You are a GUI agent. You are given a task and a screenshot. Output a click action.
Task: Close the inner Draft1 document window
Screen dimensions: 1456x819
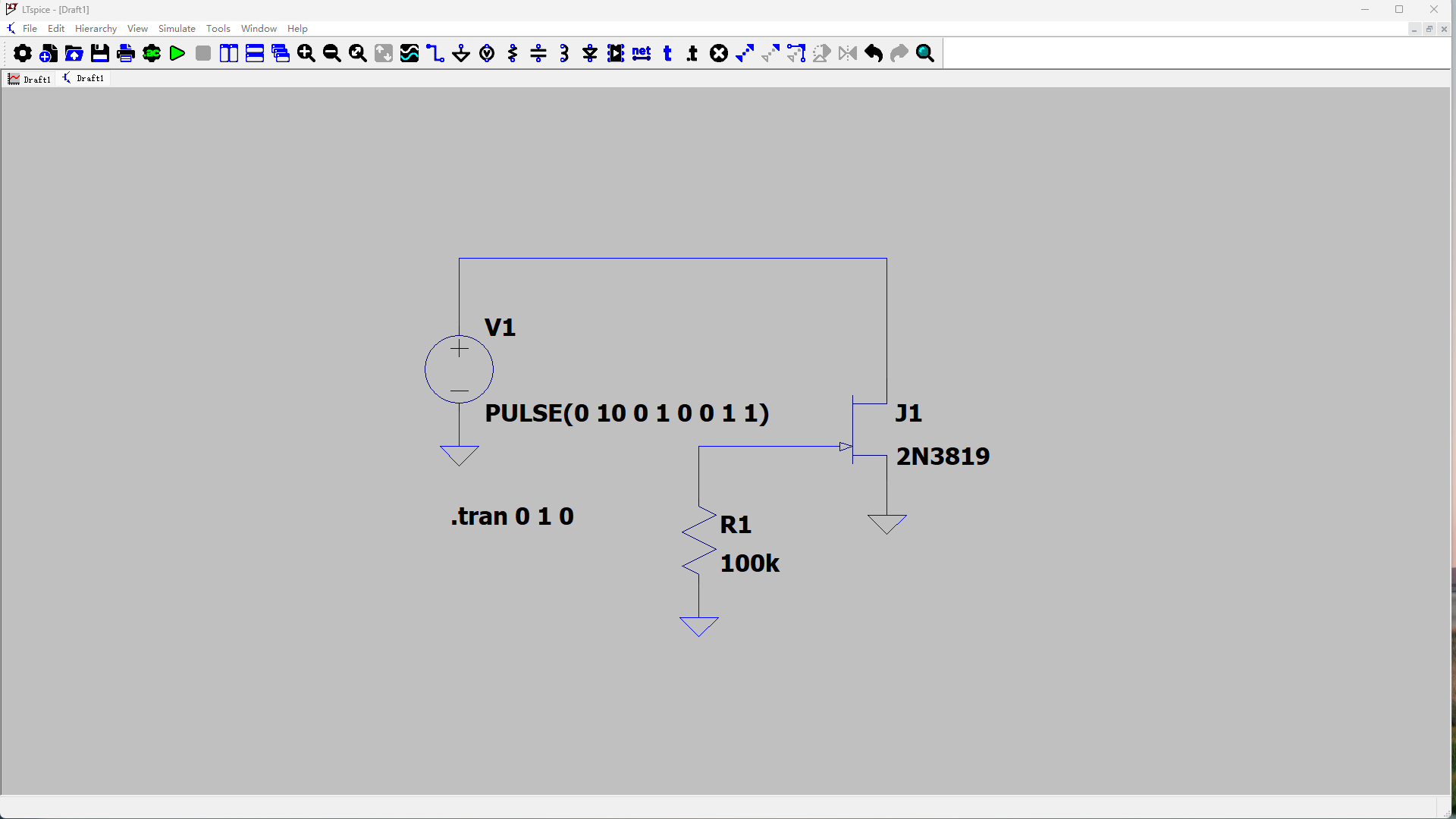click(1444, 29)
